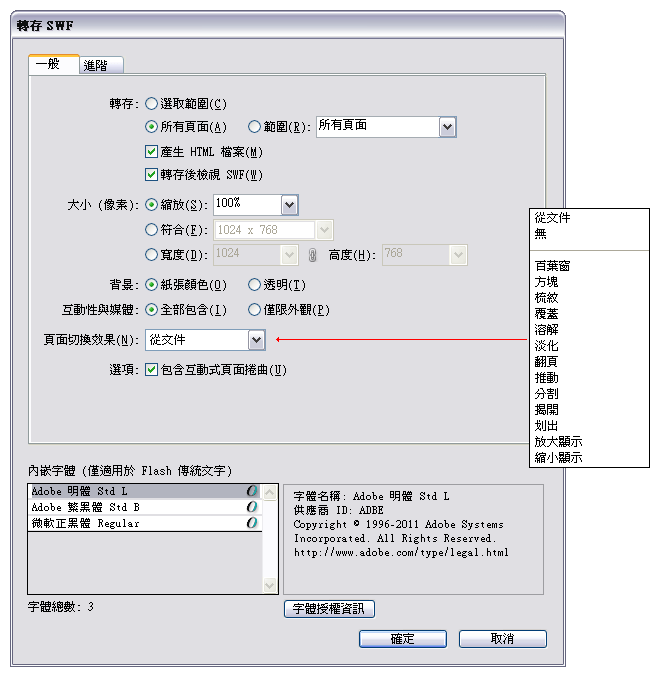Screen dimensions: 660x677
Task: Select the 選取範圍 radio button
Action: 151,104
